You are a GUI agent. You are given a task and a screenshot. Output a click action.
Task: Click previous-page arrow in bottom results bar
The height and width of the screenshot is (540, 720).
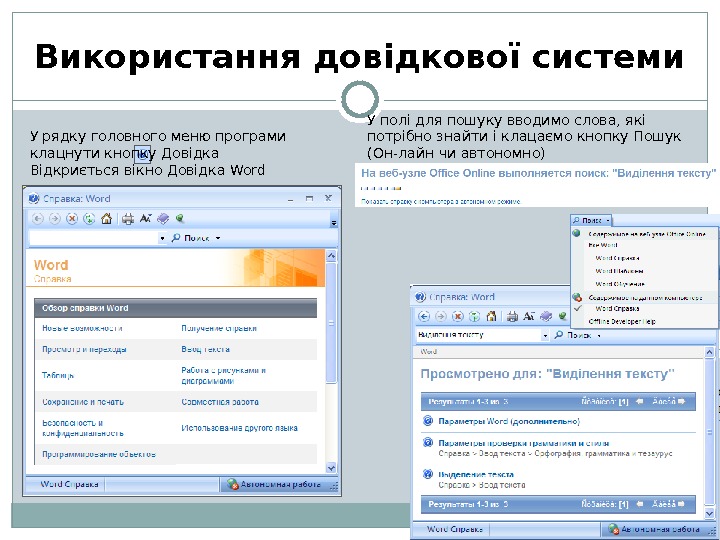click(x=639, y=504)
